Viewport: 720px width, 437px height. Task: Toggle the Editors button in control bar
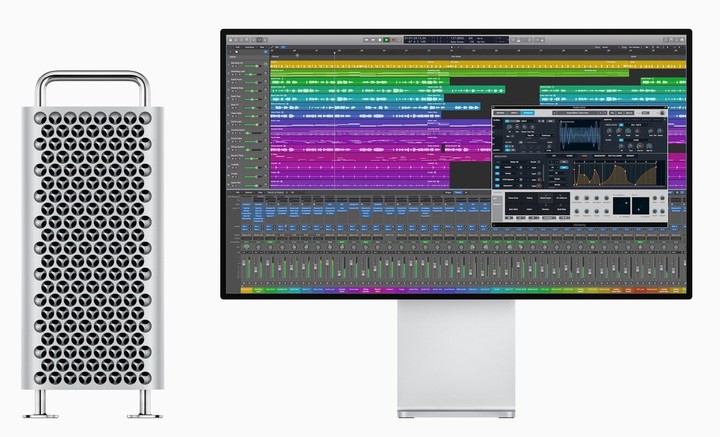click(x=264, y=40)
